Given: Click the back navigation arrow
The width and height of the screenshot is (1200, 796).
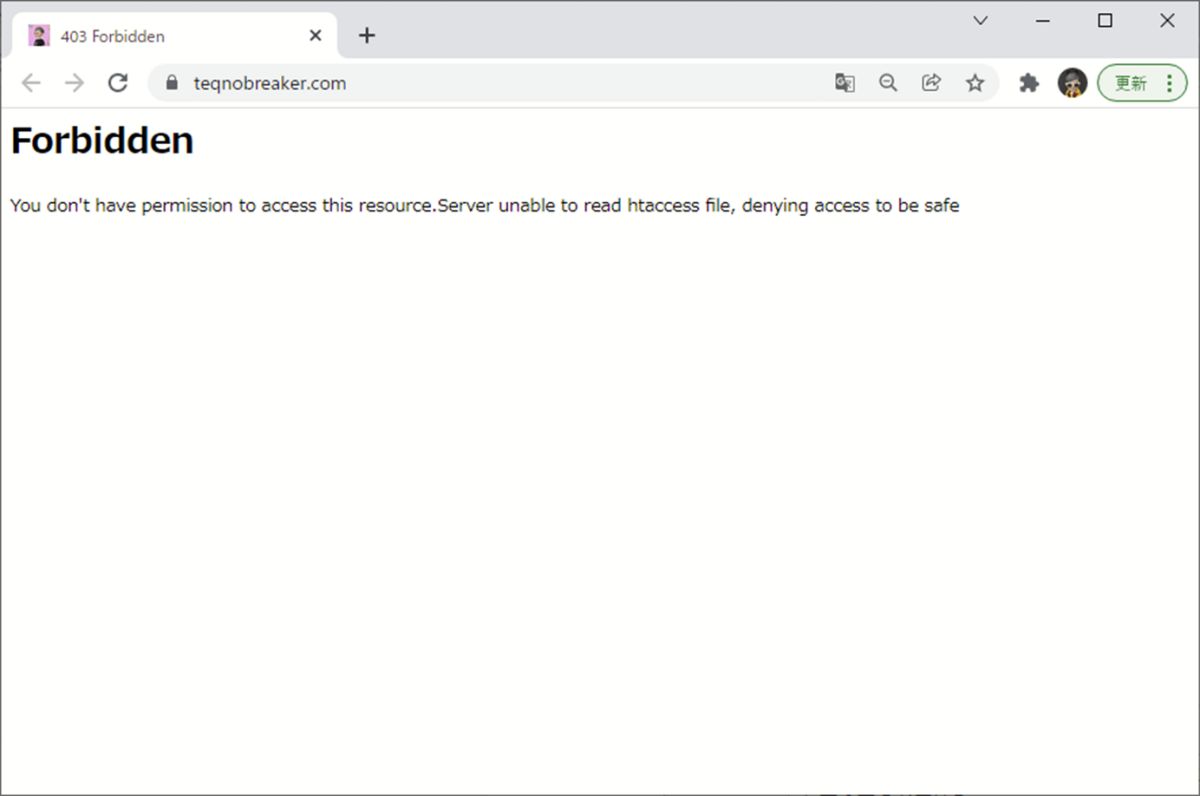Looking at the screenshot, I should 31,83.
